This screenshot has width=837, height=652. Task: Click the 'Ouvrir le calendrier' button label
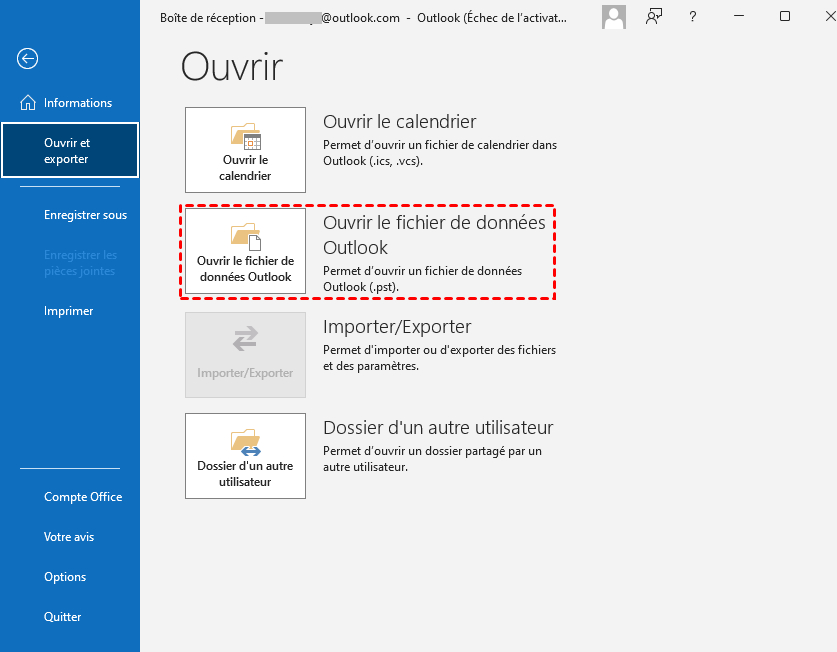tap(245, 168)
